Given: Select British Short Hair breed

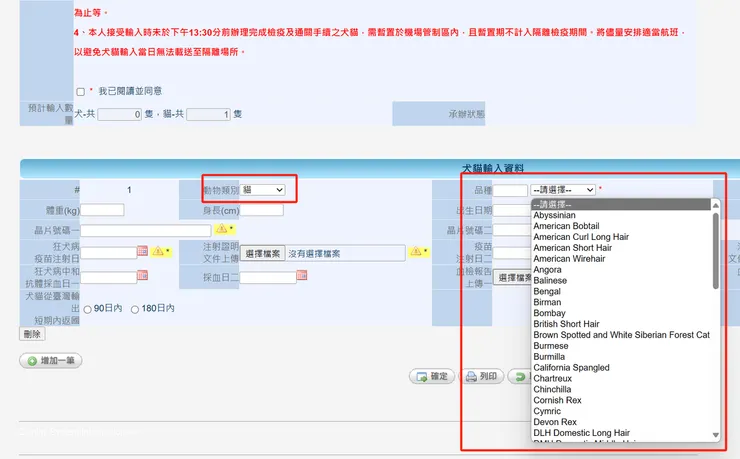Looking at the screenshot, I should pyautogui.click(x=621, y=324).
